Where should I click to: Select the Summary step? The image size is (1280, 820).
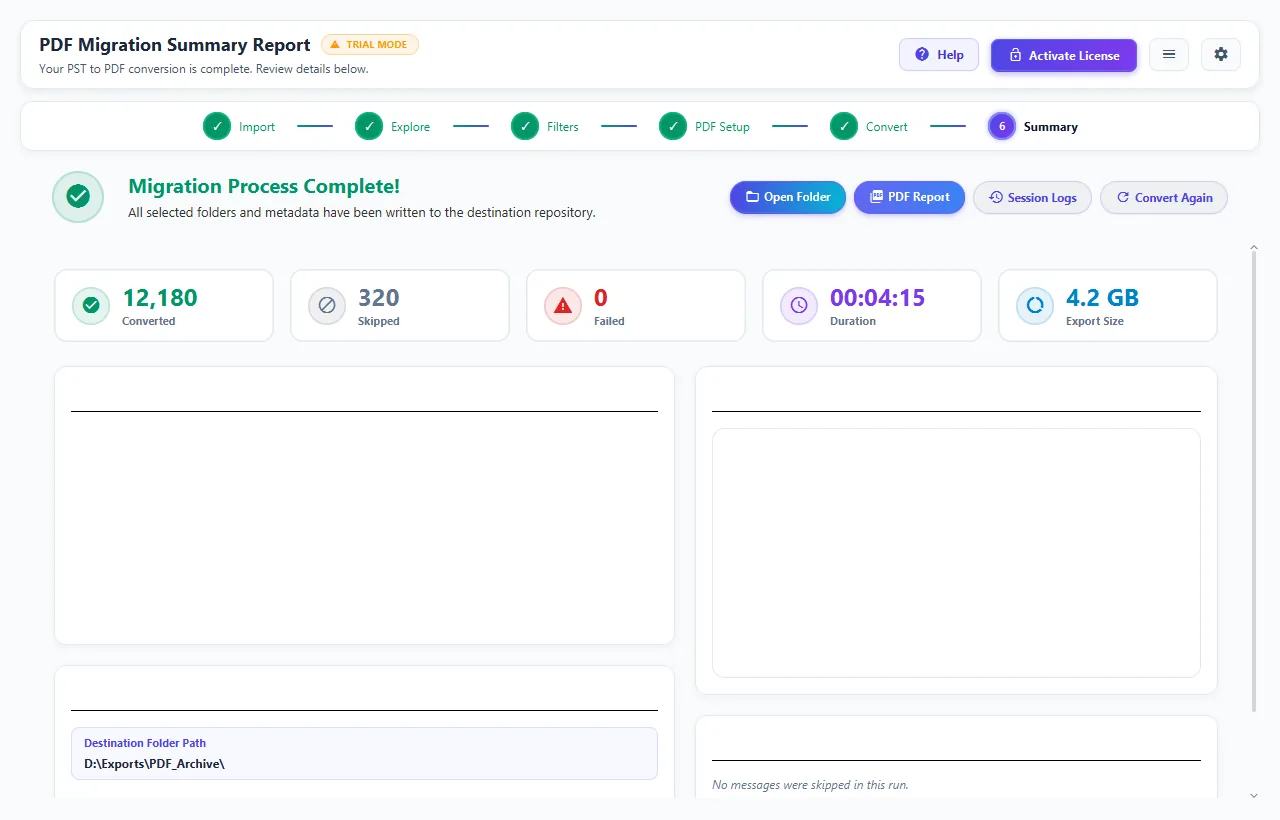pos(1033,127)
